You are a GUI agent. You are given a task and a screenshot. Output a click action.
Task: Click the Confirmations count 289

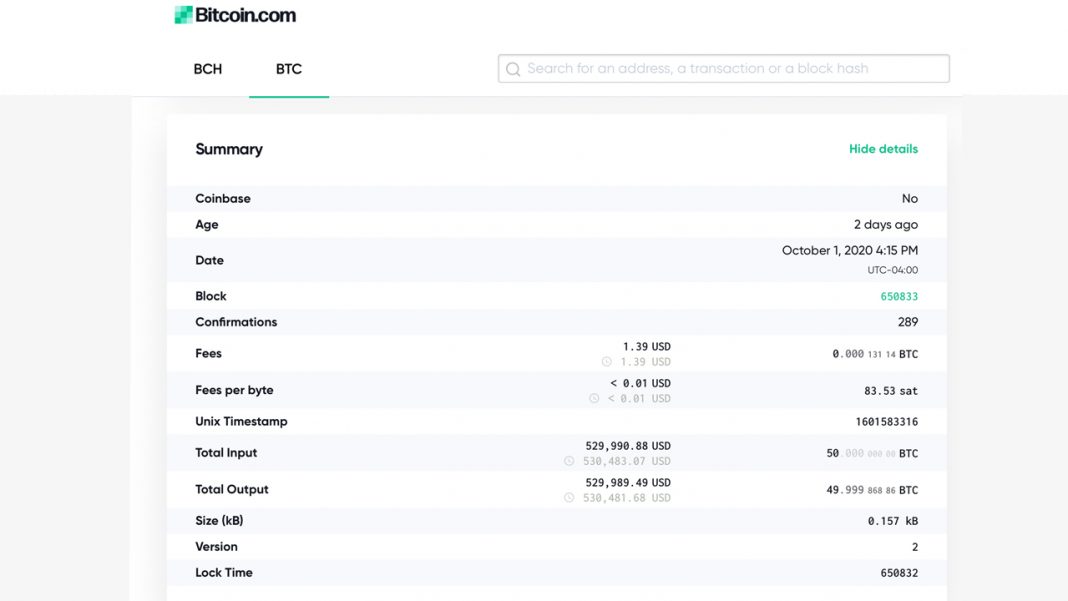907,322
